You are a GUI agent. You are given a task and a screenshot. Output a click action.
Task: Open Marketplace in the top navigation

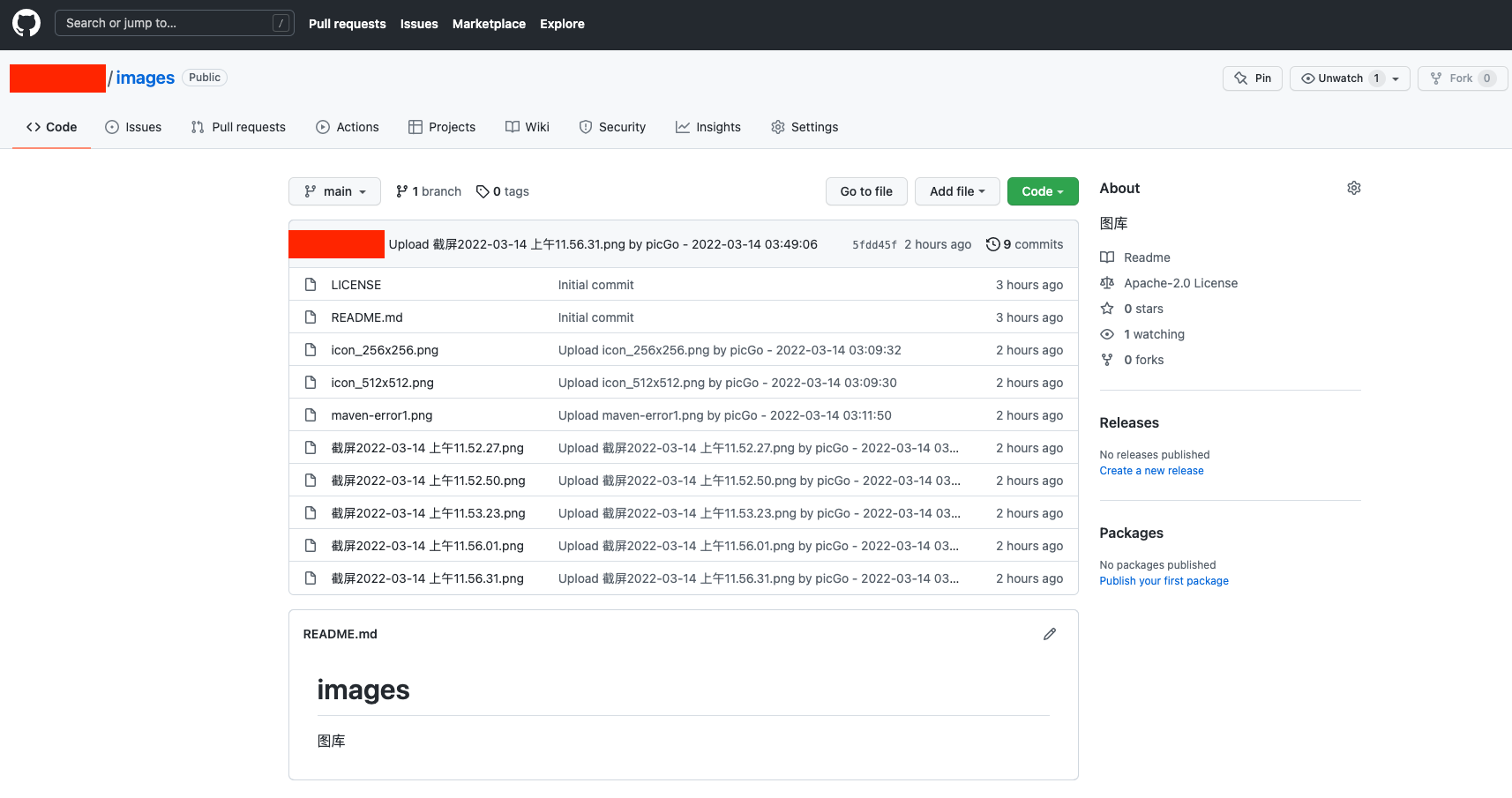point(489,24)
